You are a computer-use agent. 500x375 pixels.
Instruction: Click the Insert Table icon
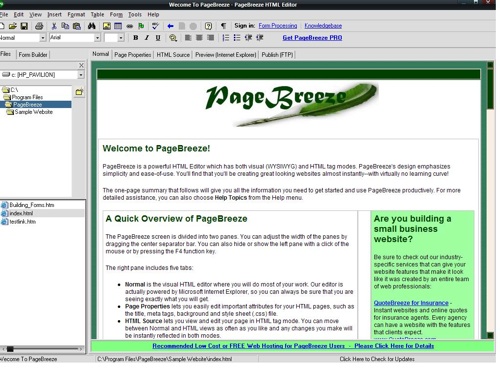[118, 26]
